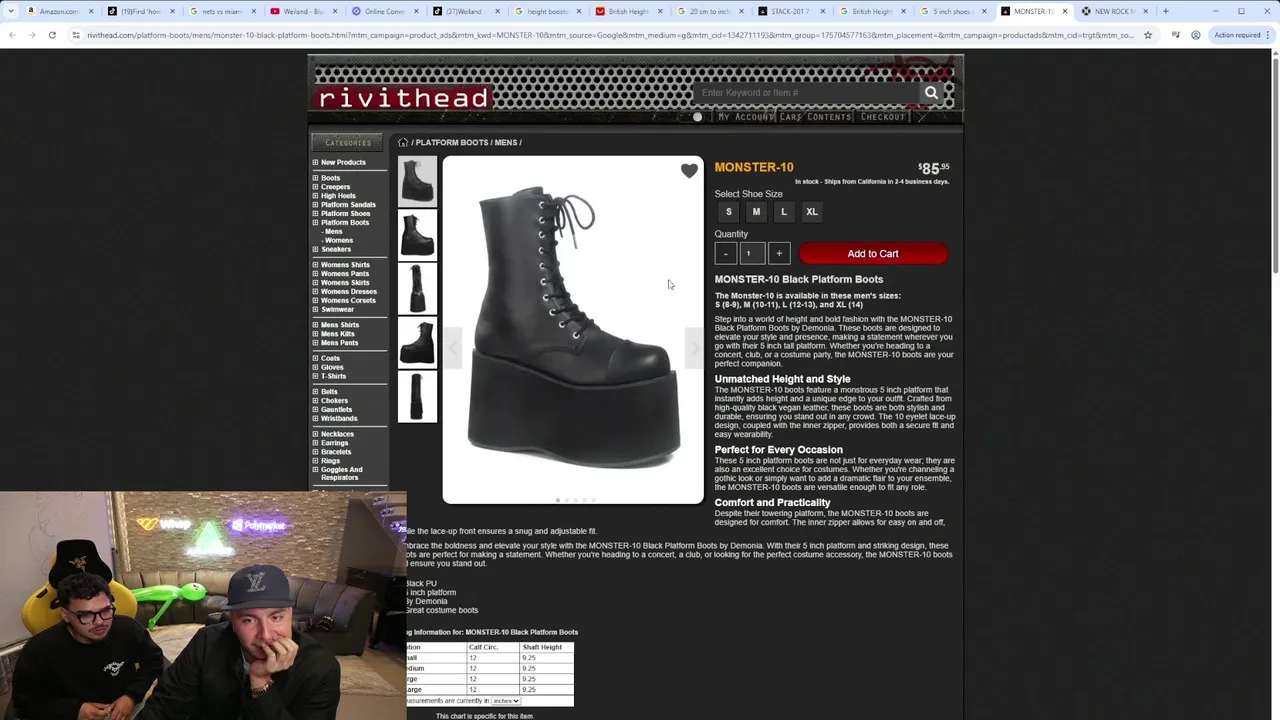
Task: Switch to the NEW ROCK tab
Action: point(1114,11)
